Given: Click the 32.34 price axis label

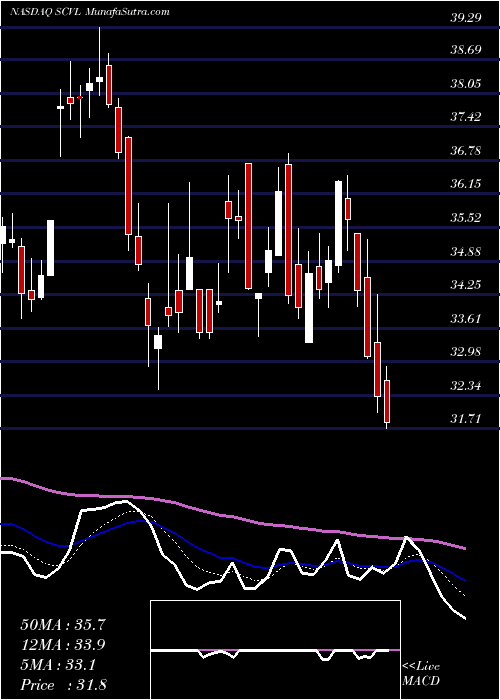Looking at the screenshot, I should coord(466,385).
